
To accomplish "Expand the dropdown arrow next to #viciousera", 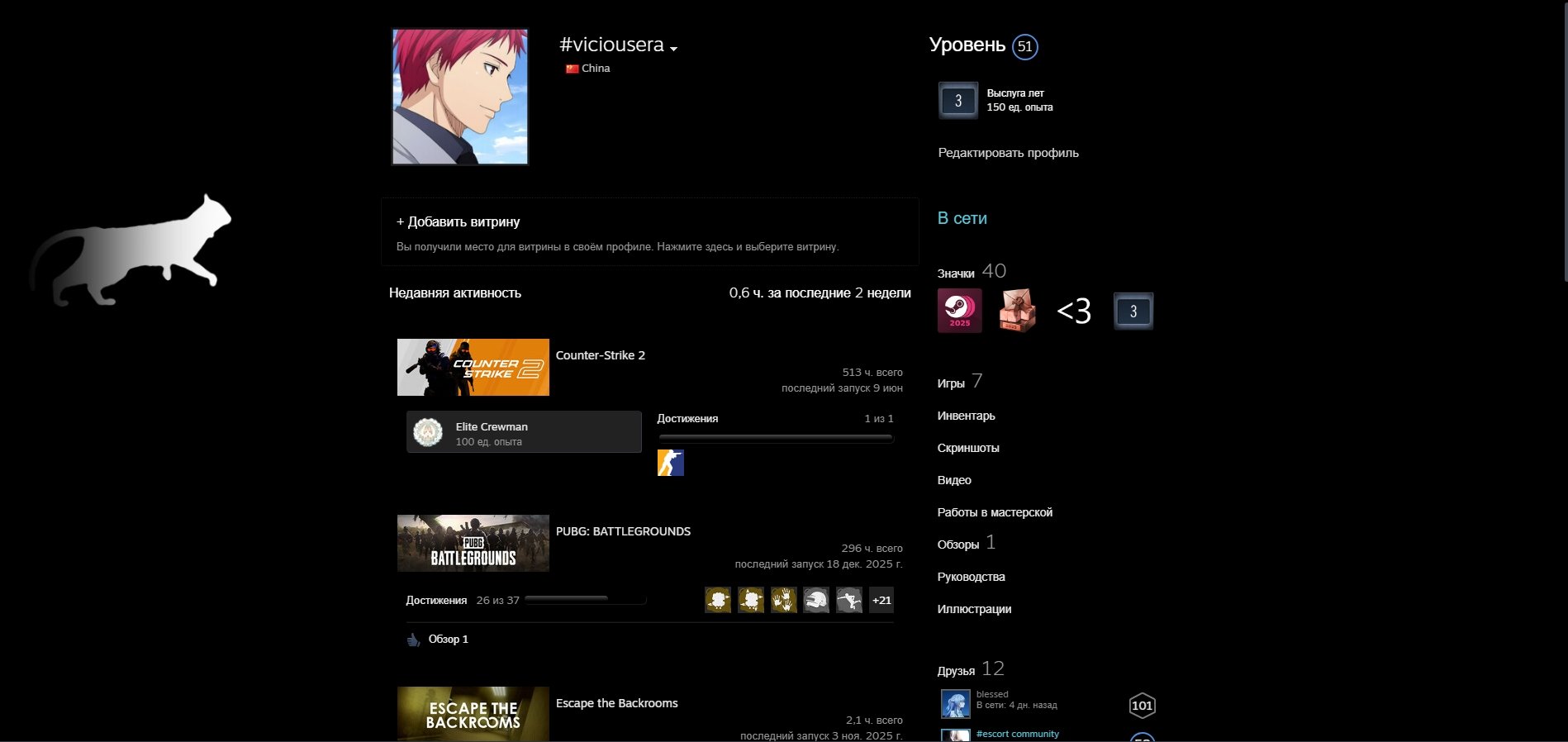I will (674, 49).
